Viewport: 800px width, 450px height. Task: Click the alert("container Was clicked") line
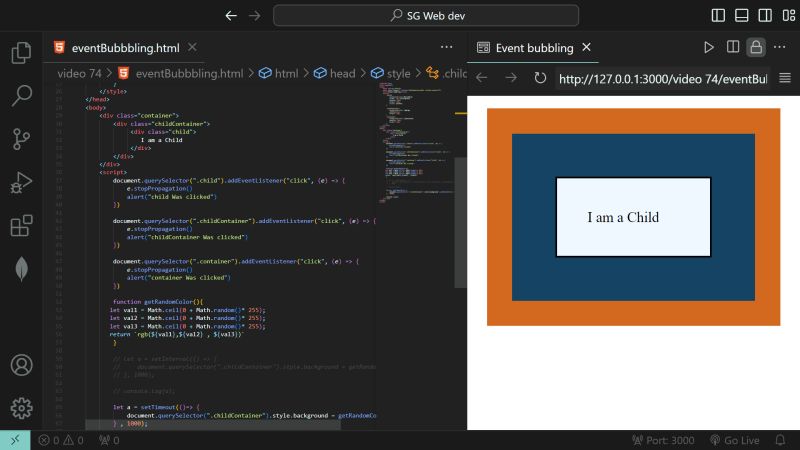pyautogui.click(x=179, y=278)
